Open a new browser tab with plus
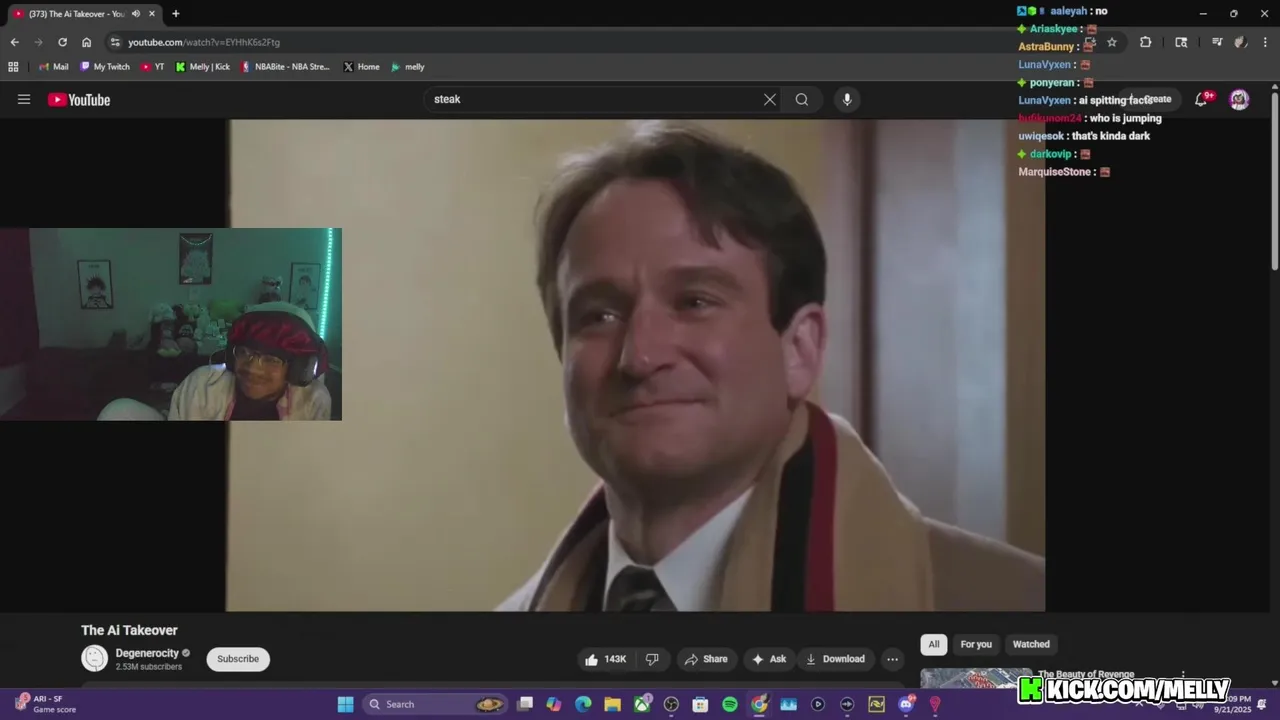1280x720 pixels. click(x=176, y=14)
